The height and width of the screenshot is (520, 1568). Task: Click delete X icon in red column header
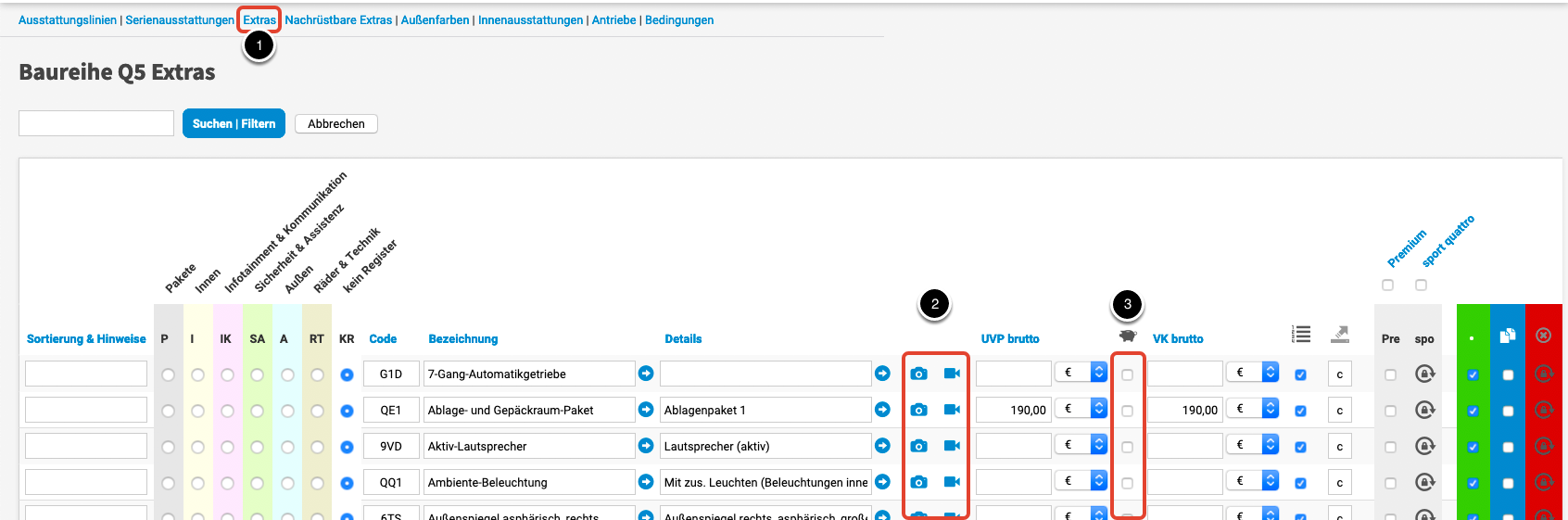[x=1543, y=336]
